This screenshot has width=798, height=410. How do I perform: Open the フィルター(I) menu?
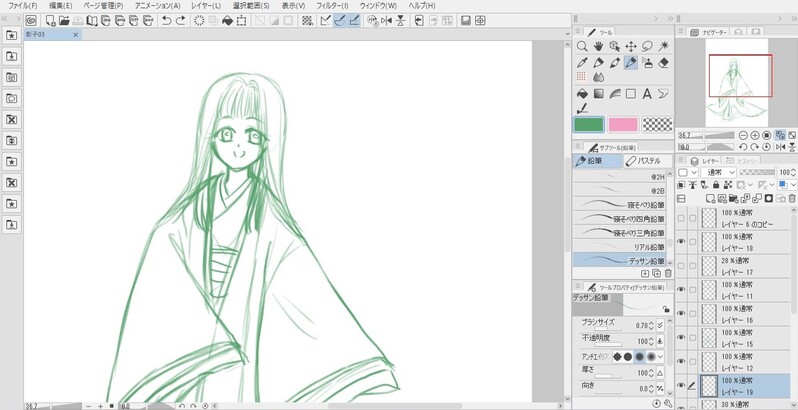pyautogui.click(x=331, y=6)
